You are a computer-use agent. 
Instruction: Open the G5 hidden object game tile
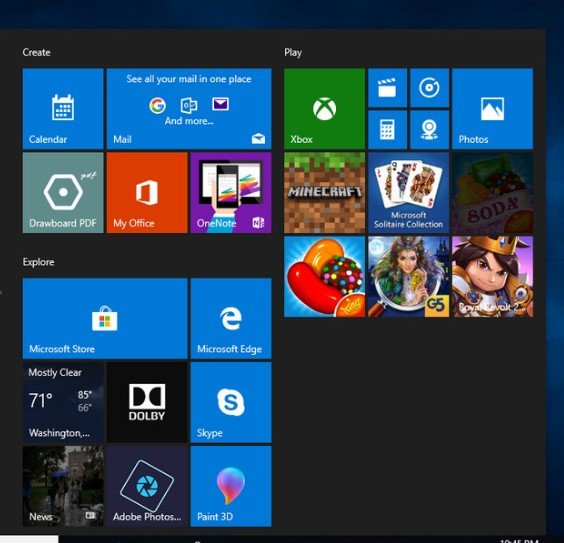coord(409,277)
